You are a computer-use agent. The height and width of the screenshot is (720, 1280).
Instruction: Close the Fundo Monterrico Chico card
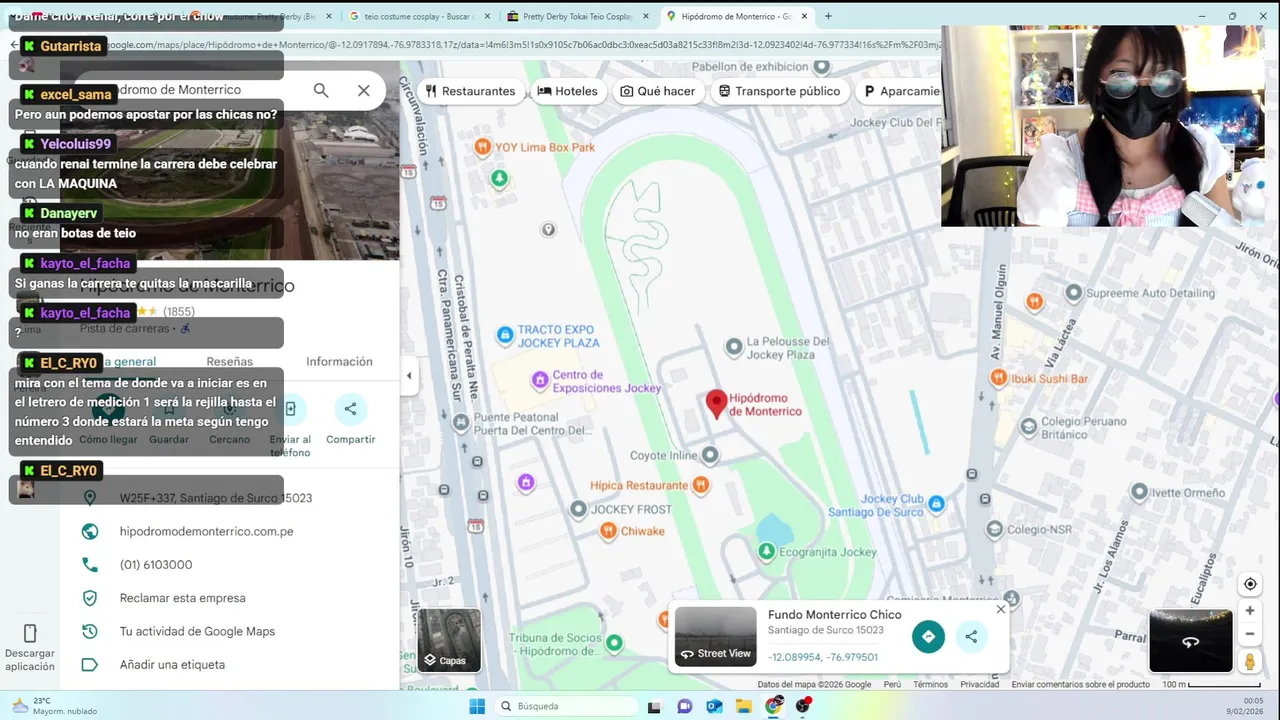tap(1001, 609)
